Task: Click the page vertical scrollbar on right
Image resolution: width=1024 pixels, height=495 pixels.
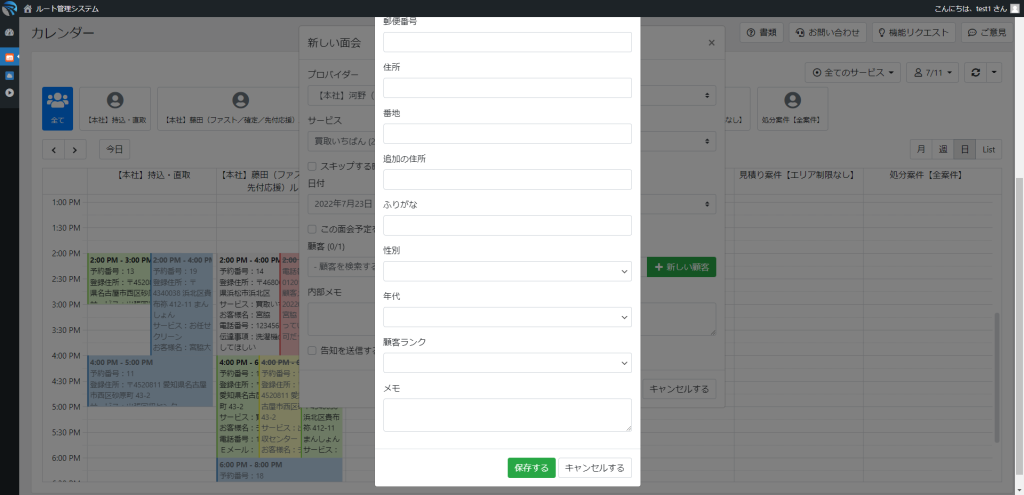Action: [x=1019, y=300]
